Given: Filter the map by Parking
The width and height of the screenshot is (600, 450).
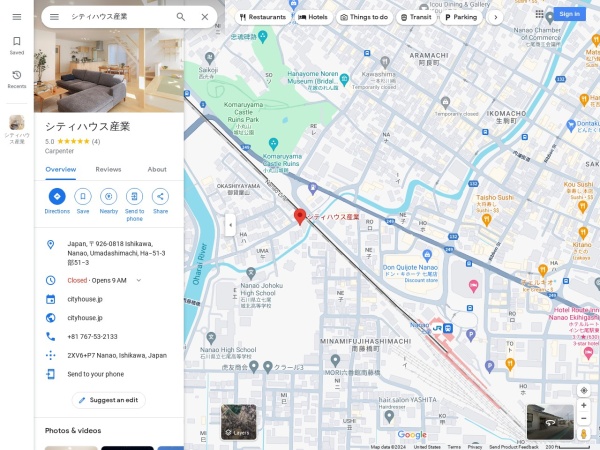Looking at the screenshot, I should (461, 17).
